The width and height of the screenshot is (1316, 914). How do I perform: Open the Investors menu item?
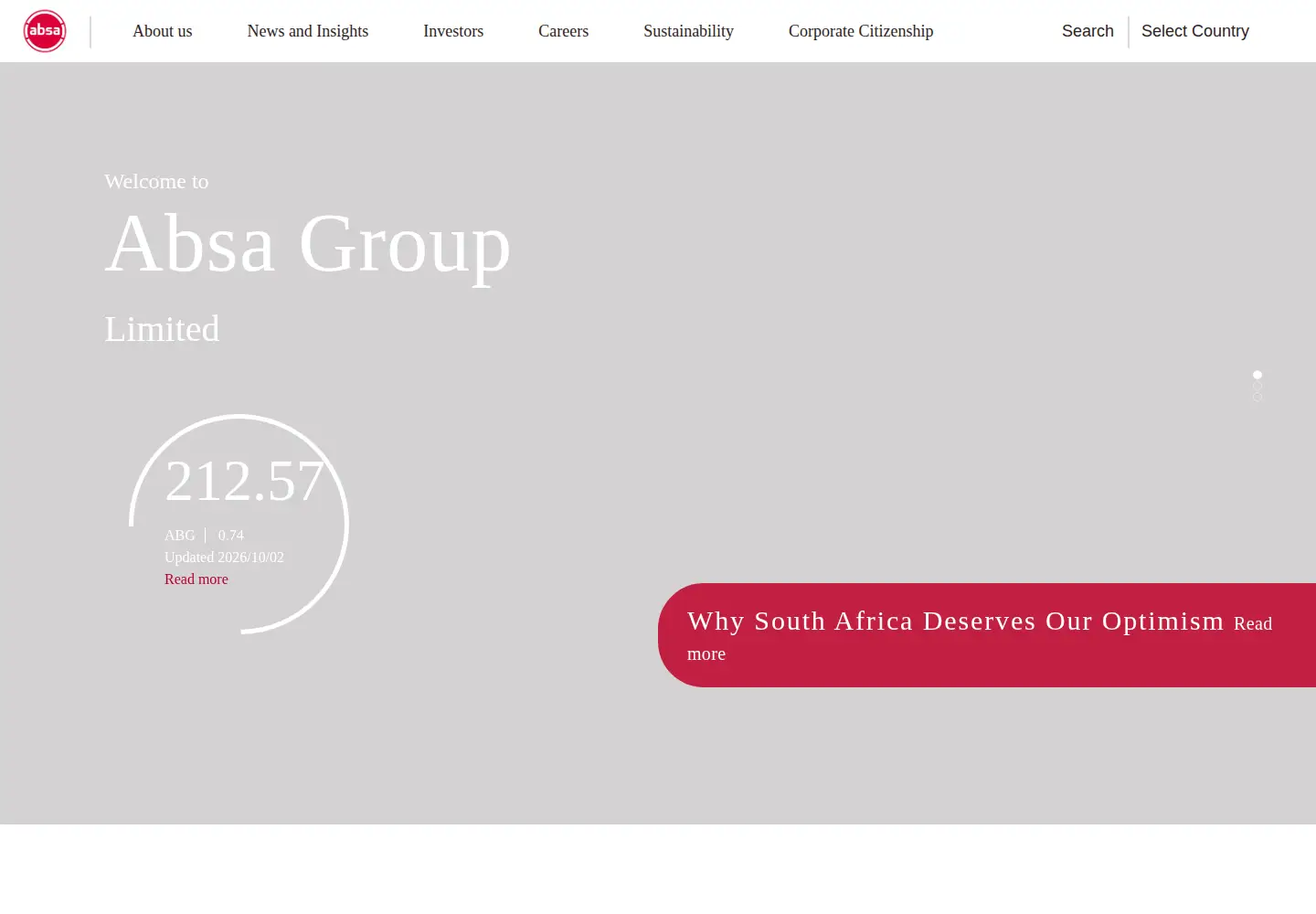(x=453, y=31)
